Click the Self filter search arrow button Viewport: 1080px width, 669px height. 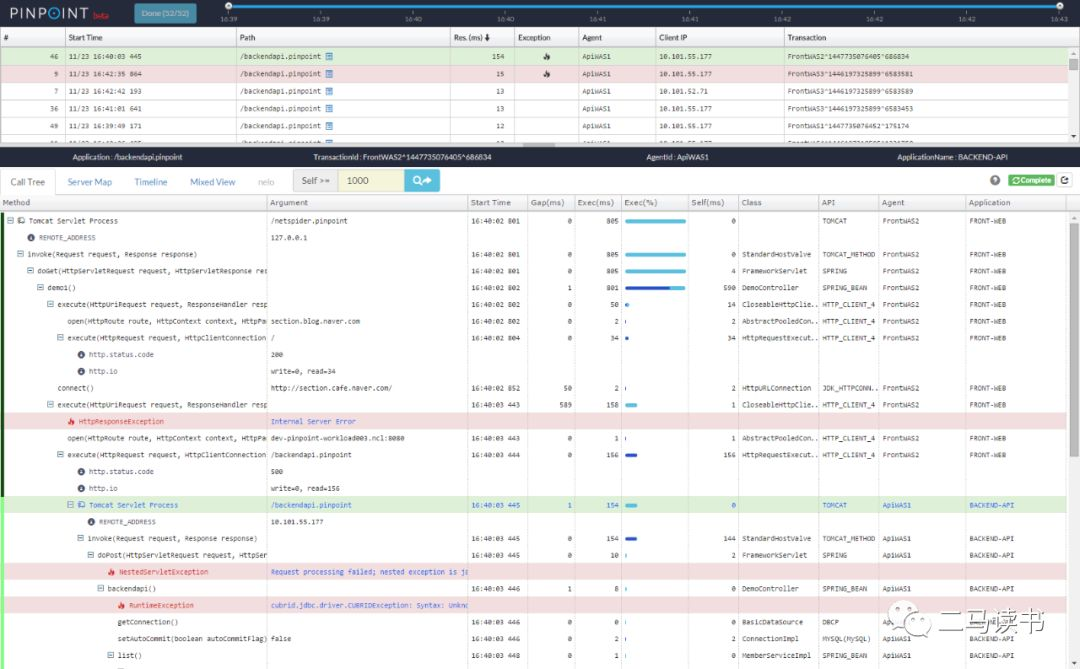[421, 180]
